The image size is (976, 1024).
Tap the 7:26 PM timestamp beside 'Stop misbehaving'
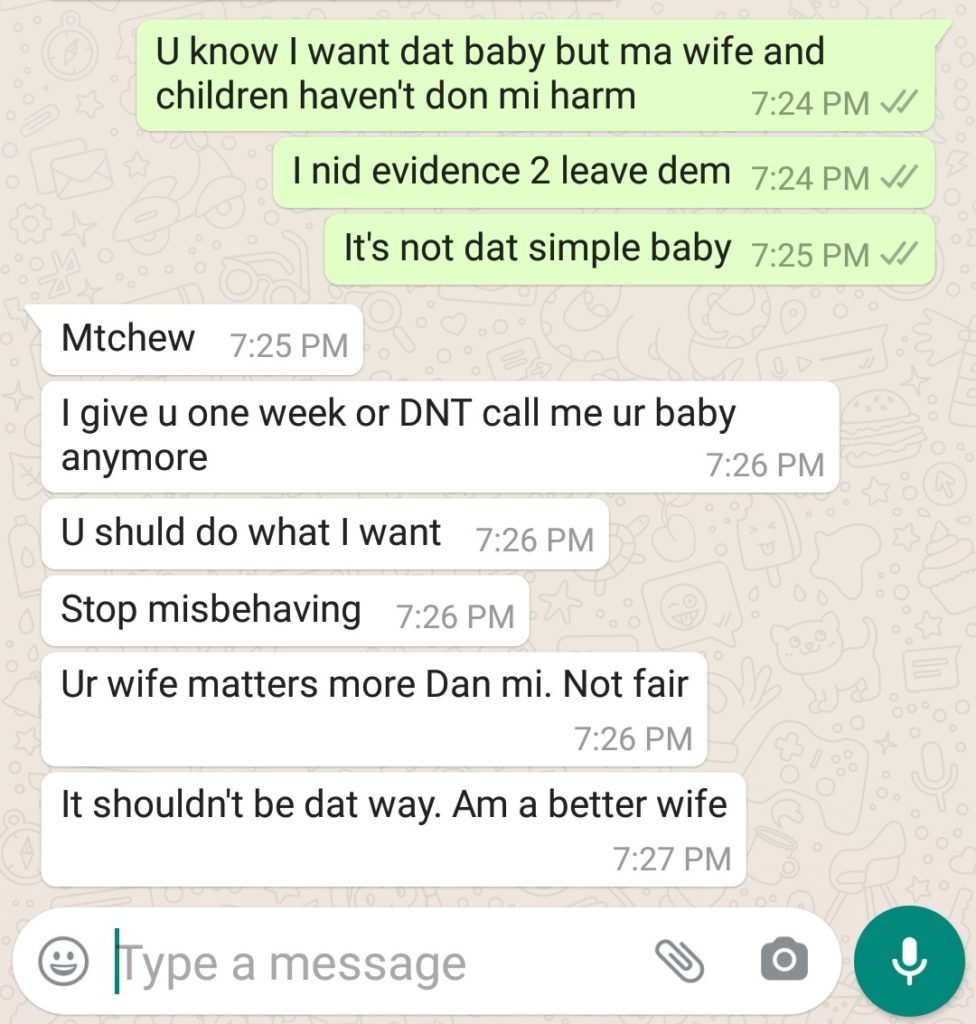455,616
